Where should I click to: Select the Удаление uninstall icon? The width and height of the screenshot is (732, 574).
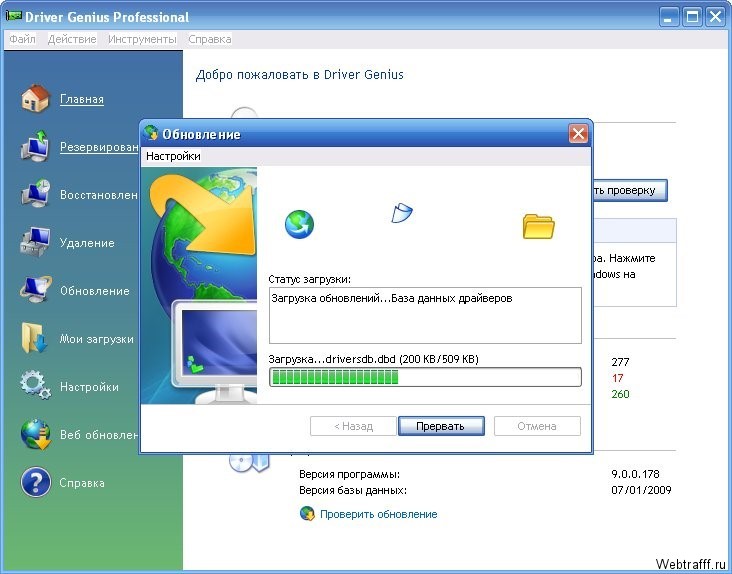pyautogui.click(x=35, y=242)
